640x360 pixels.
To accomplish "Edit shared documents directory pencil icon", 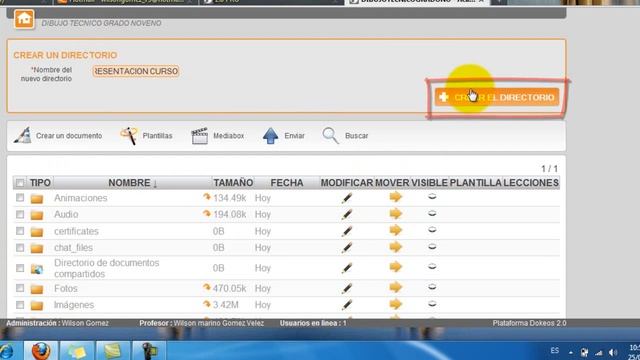I will pos(347,268).
